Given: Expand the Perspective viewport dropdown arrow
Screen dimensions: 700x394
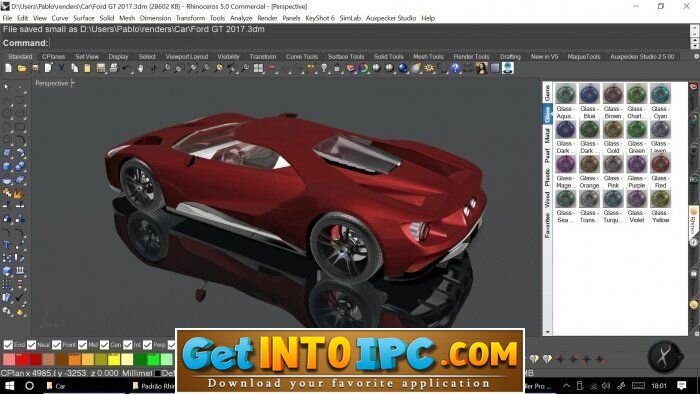Looking at the screenshot, I should [73, 83].
